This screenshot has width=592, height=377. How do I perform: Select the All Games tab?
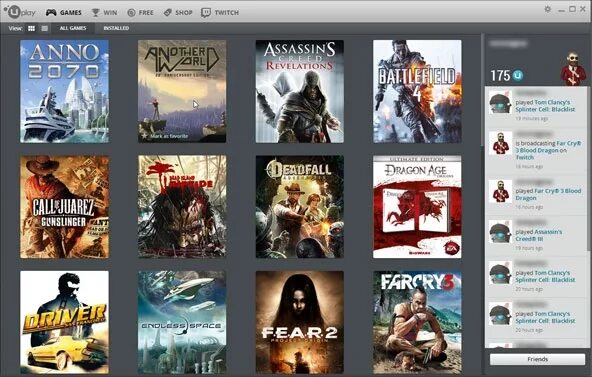(x=73, y=28)
